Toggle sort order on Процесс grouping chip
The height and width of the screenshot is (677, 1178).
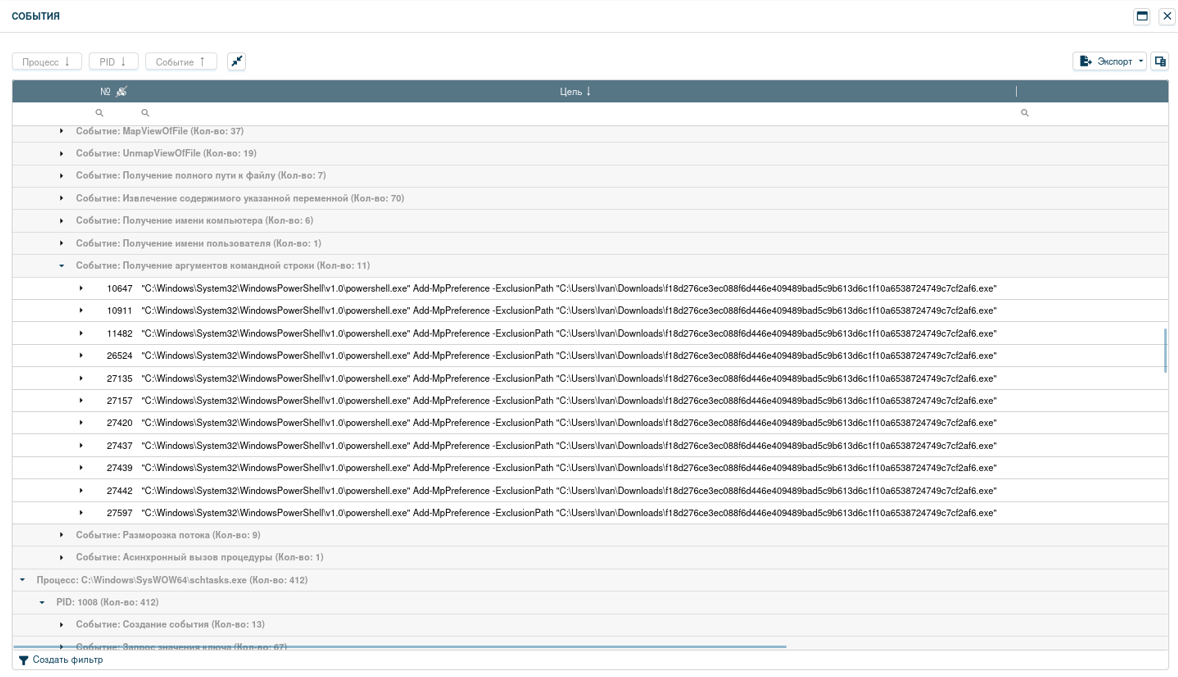coord(47,62)
